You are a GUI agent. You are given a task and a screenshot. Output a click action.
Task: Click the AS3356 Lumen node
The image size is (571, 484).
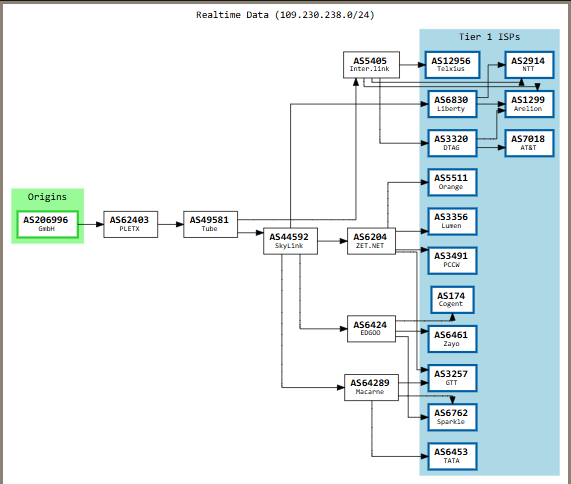point(452,221)
